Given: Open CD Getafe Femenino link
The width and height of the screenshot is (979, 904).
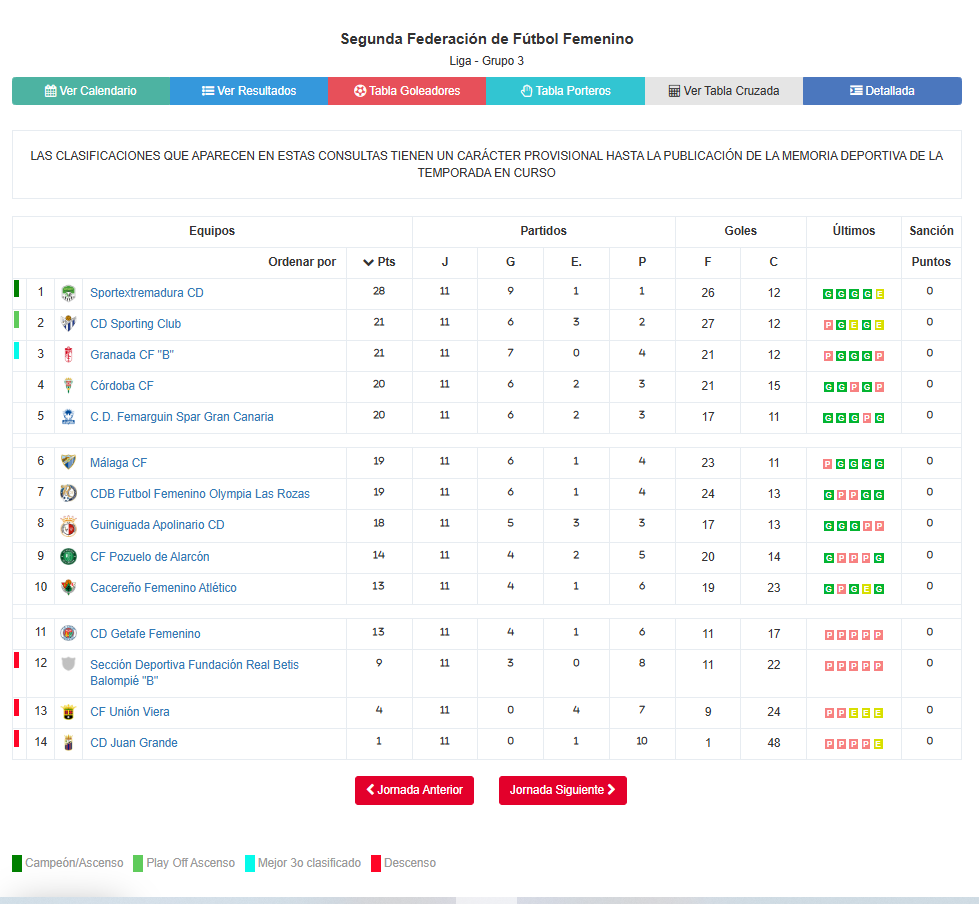Looking at the screenshot, I should pyautogui.click(x=145, y=634).
